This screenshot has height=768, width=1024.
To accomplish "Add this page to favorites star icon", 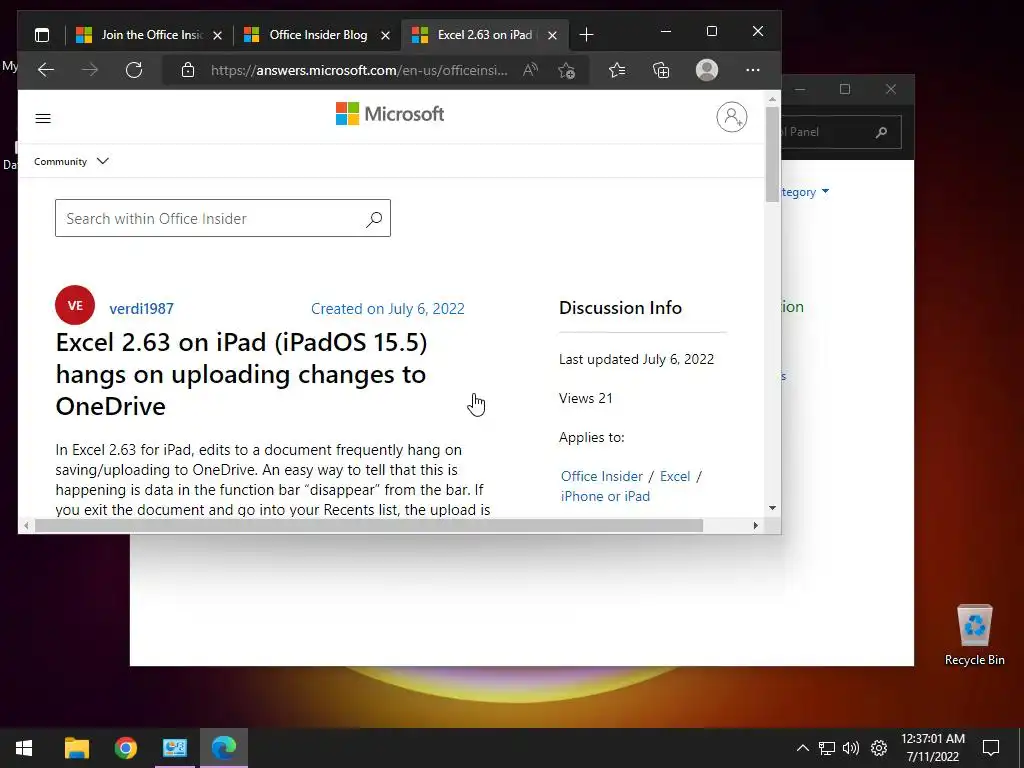I will (566, 70).
